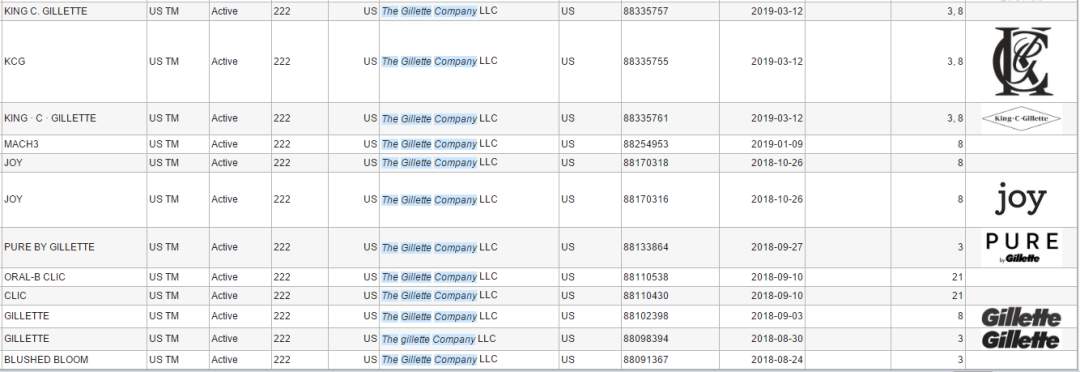Viewport: 1080px width, 372px height.
Task: Select the Active status in BLUSHED BLOOM row
Action: point(225,360)
